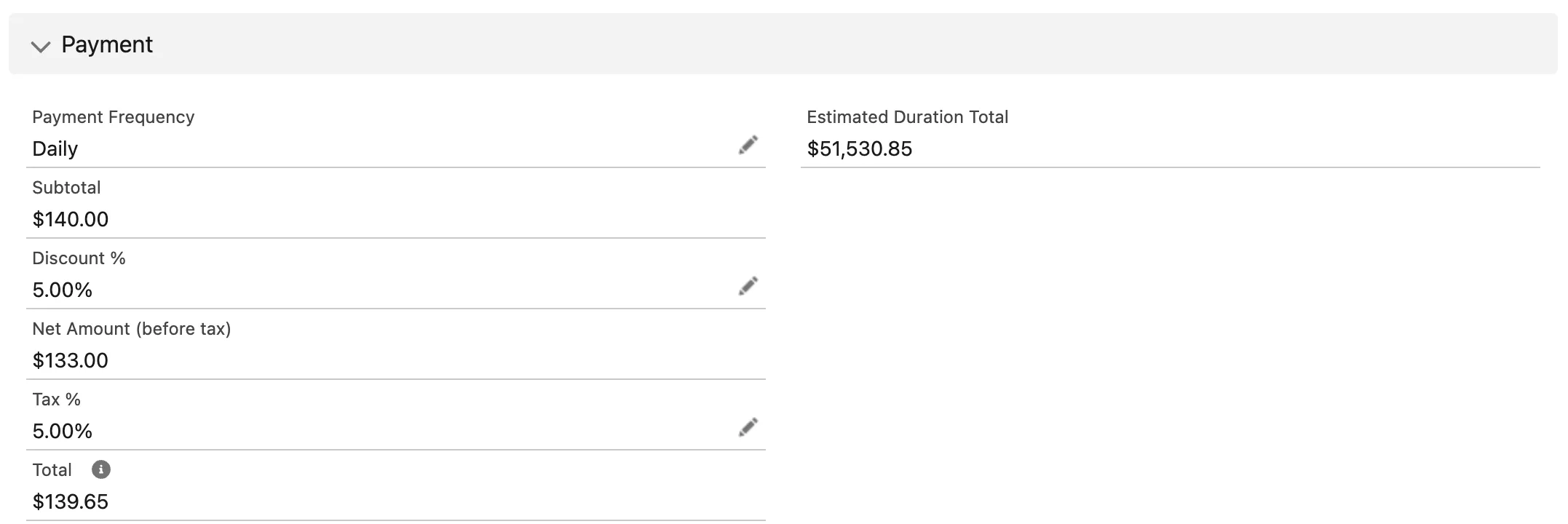This screenshot has height=524, width=1568.
Task: Edit Discount % with pencil icon
Action: (x=748, y=286)
